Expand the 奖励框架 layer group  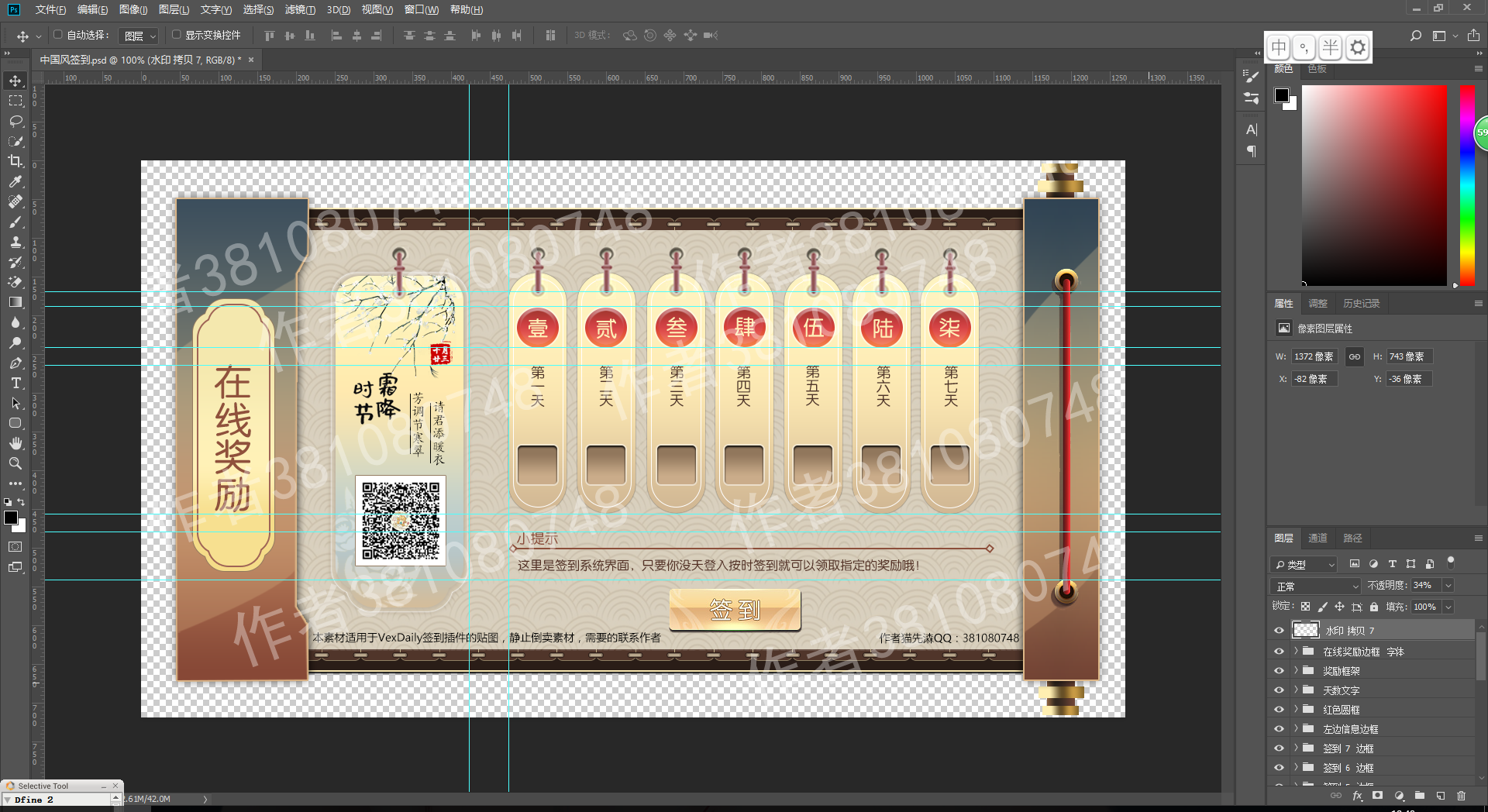click(x=1295, y=671)
